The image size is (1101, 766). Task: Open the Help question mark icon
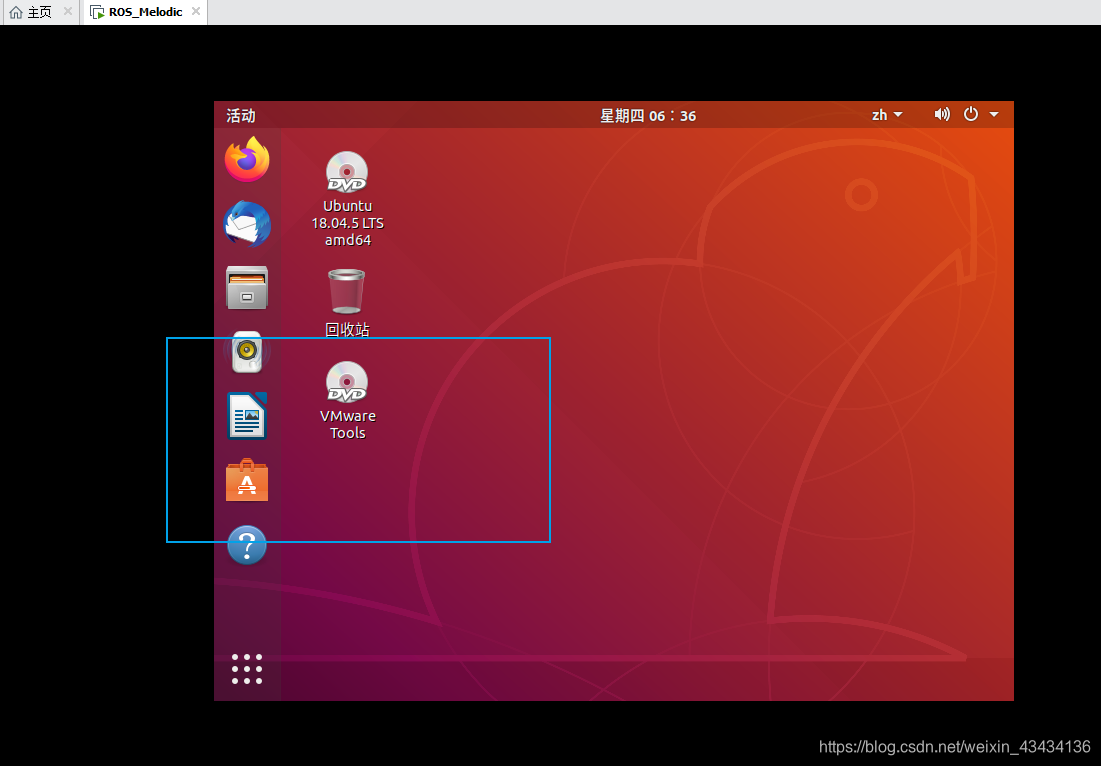point(247,545)
